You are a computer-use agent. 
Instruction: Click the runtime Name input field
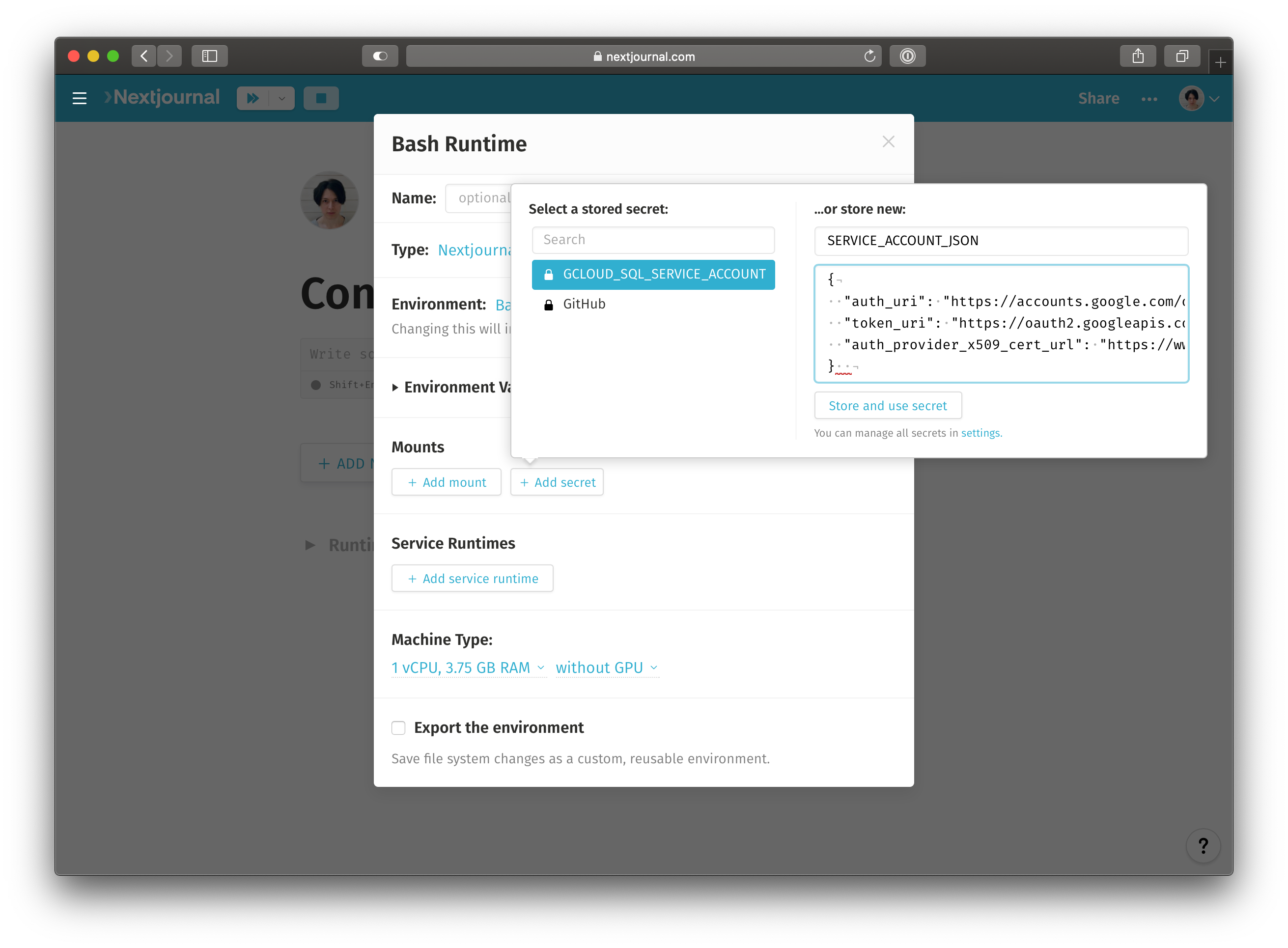[x=478, y=198]
